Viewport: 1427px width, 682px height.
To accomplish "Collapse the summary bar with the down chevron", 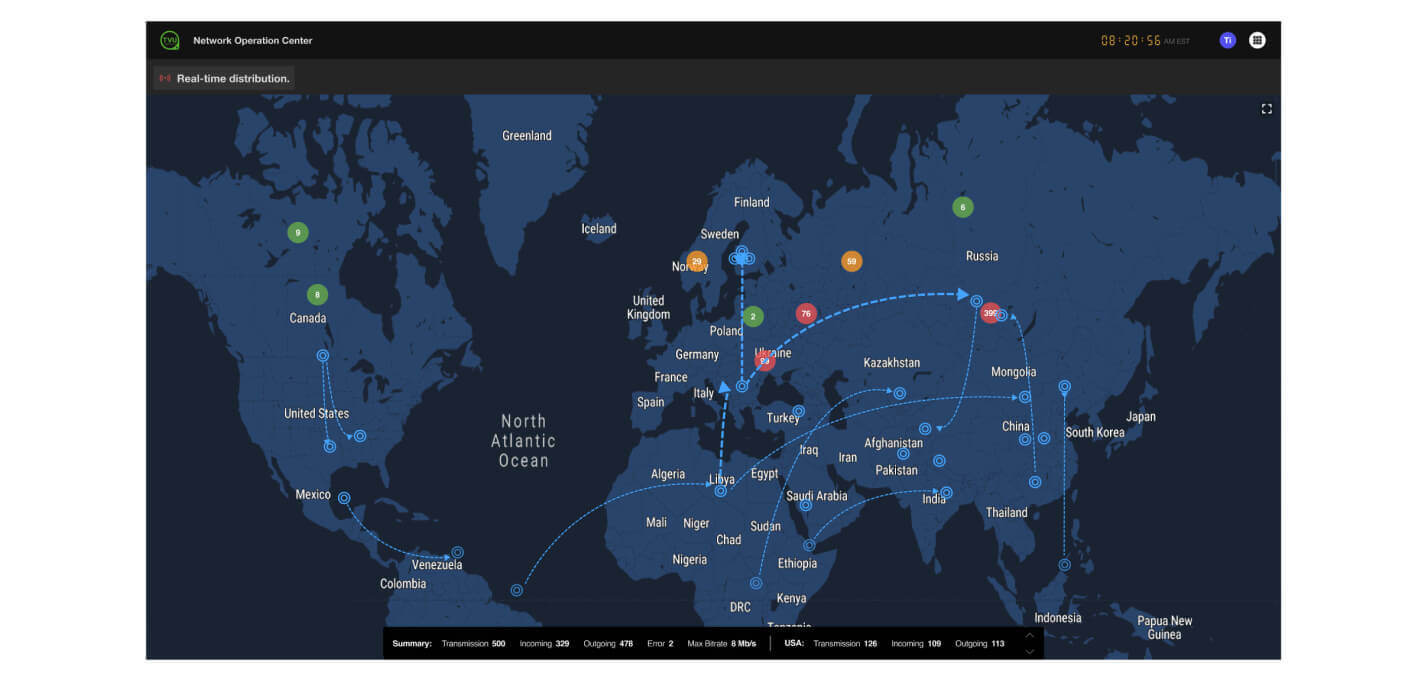I will coord(1029,650).
